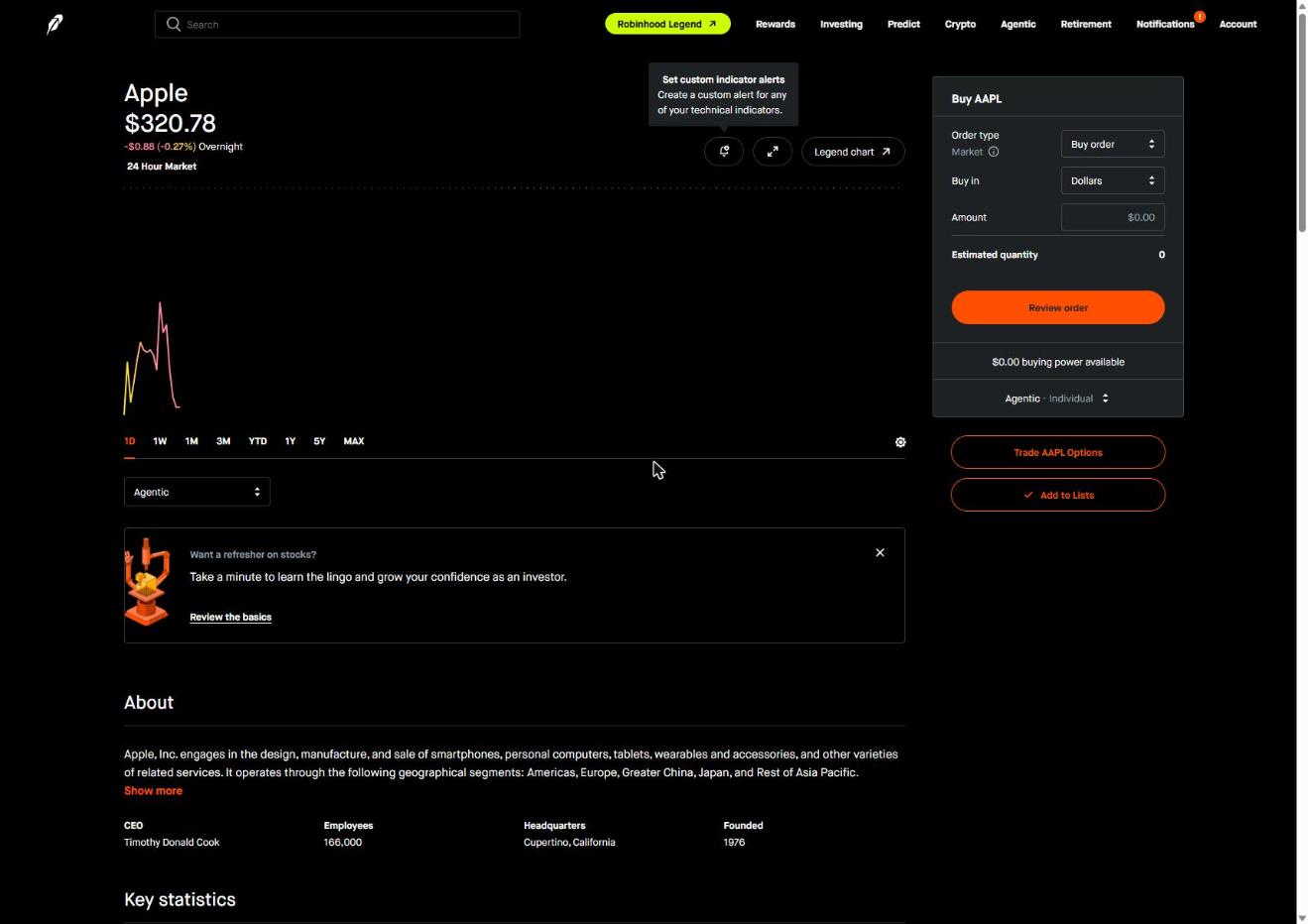
Task: Click the 166,000 employees value
Action: tap(342, 842)
